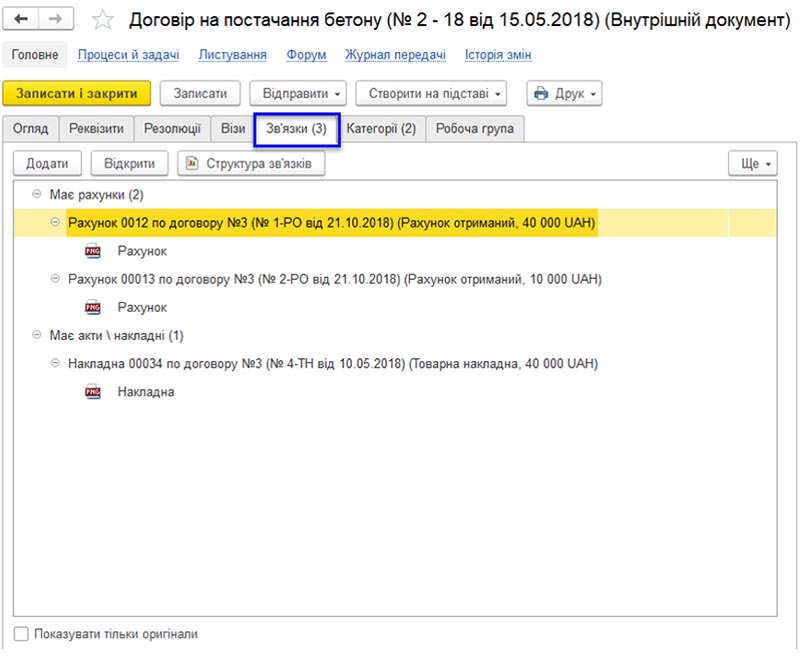
Task: Click the Структура зв'язків chart icon
Action: coord(192,163)
